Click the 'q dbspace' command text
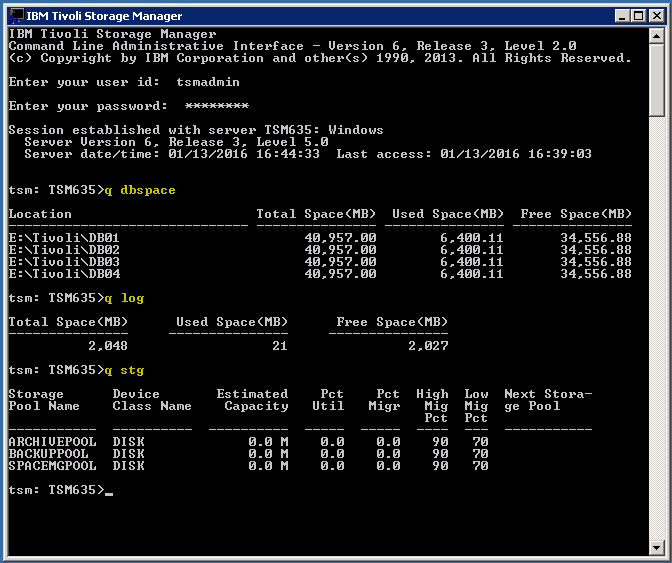The width and height of the screenshot is (672, 563). (140, 190)
